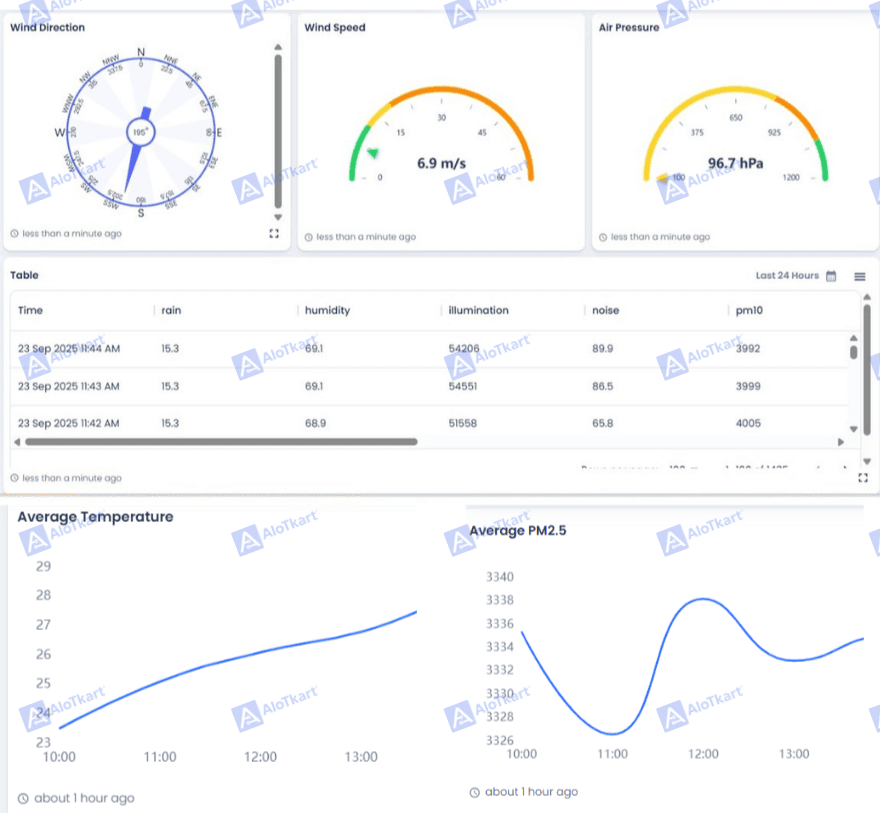Screen dimensions: 880x813
Task: Click the table's horizontal scroll right arrow
Action: pyautogui.click(x=840, y=442)
